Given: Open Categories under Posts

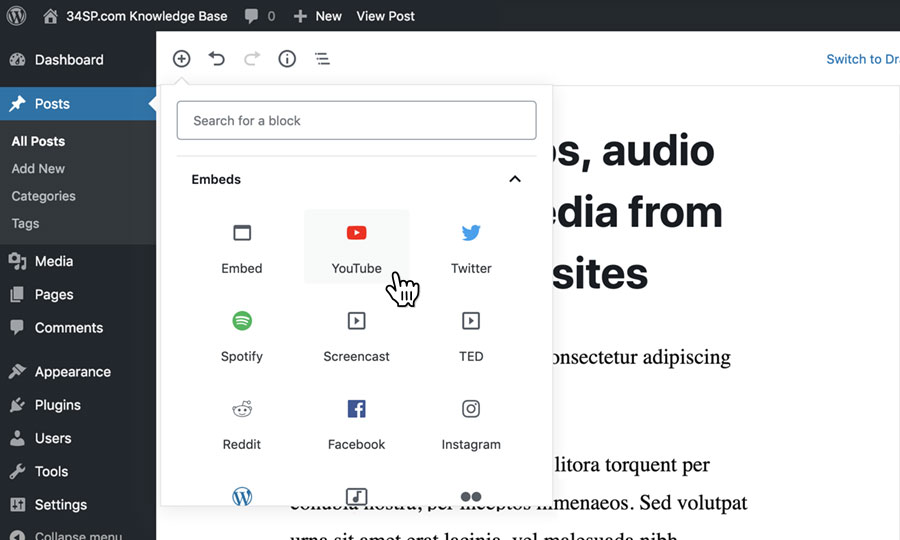Looking at the screenshot, I should (44, 196).
